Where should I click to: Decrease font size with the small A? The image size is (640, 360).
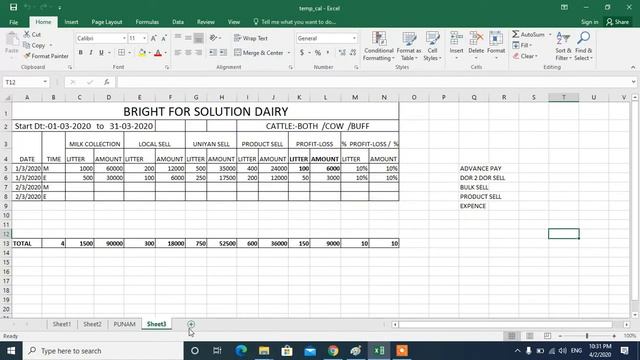pos(164,38)
